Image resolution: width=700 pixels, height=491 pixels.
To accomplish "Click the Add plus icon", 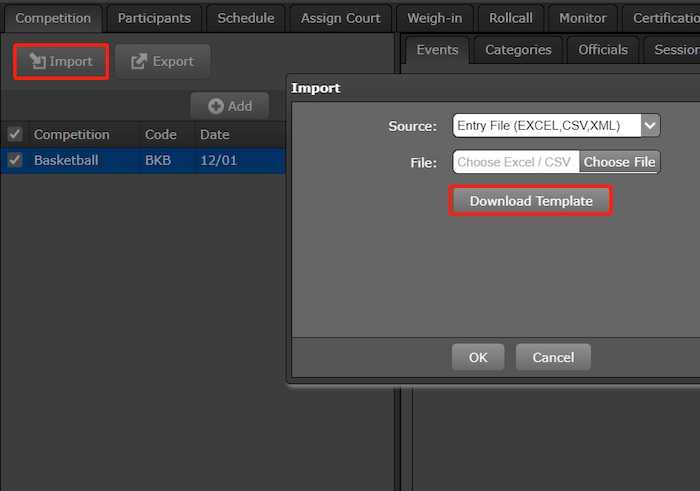I will (x=215, y=106).
